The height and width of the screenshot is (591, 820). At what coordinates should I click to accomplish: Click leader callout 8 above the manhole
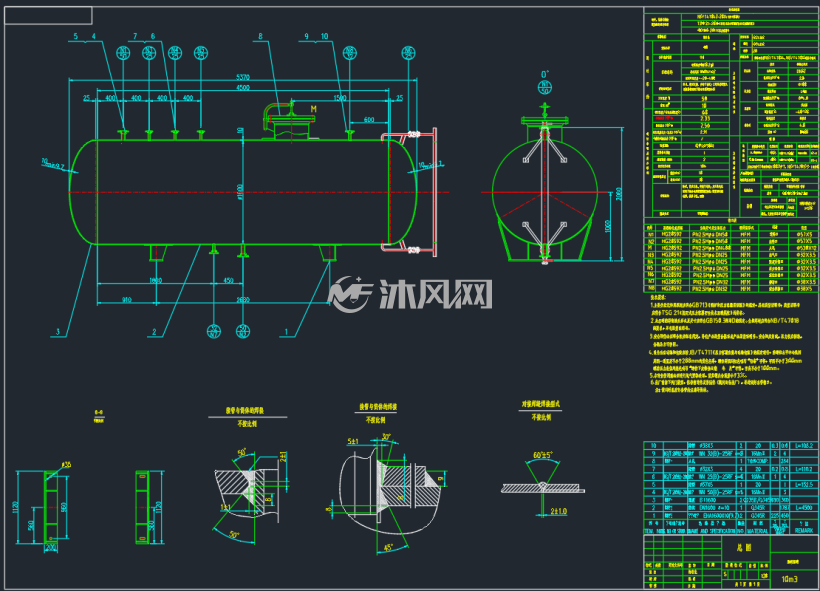pyautogui.click(x=260, y=36)
